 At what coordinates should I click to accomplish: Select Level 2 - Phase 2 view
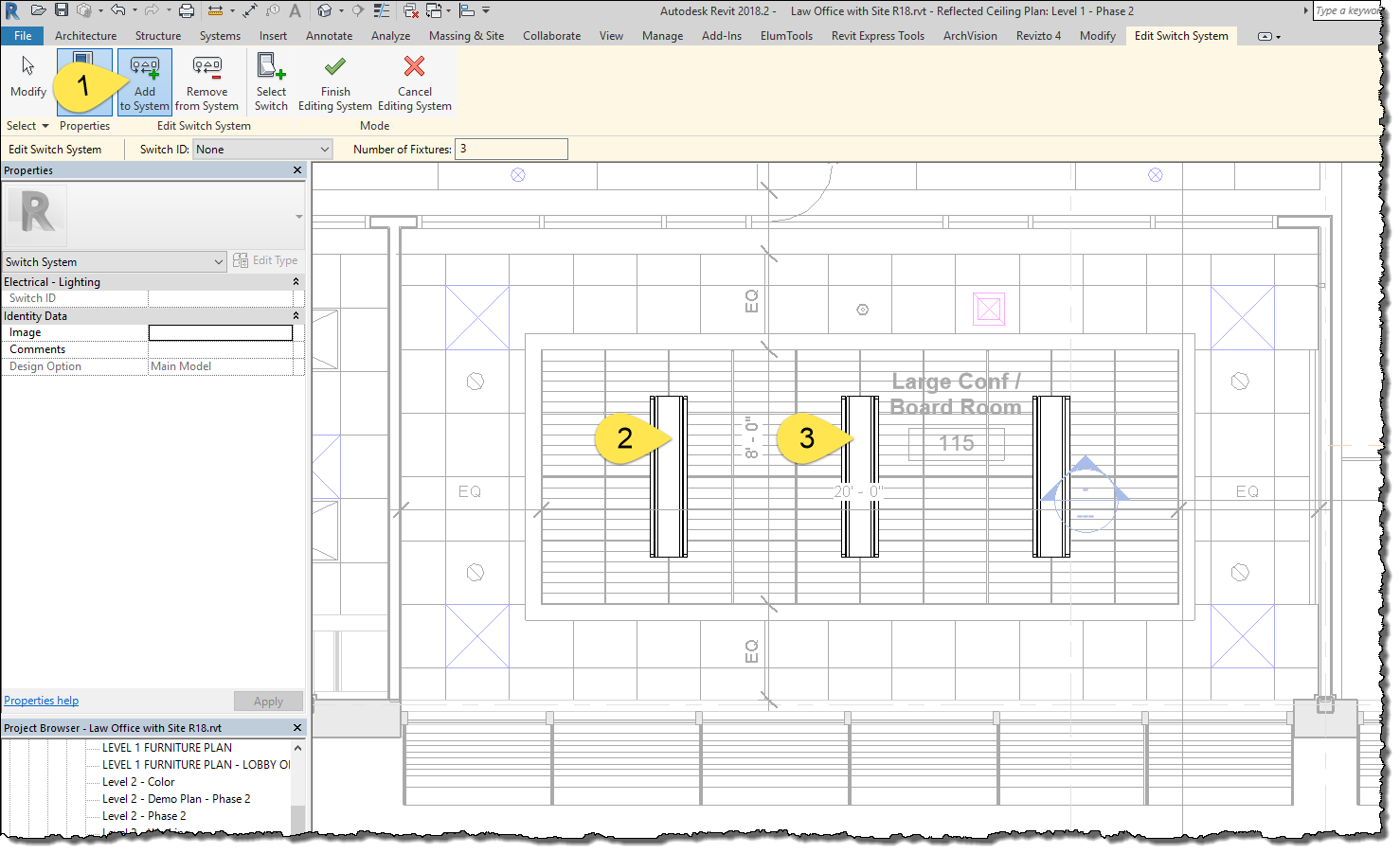click(144, 816)
